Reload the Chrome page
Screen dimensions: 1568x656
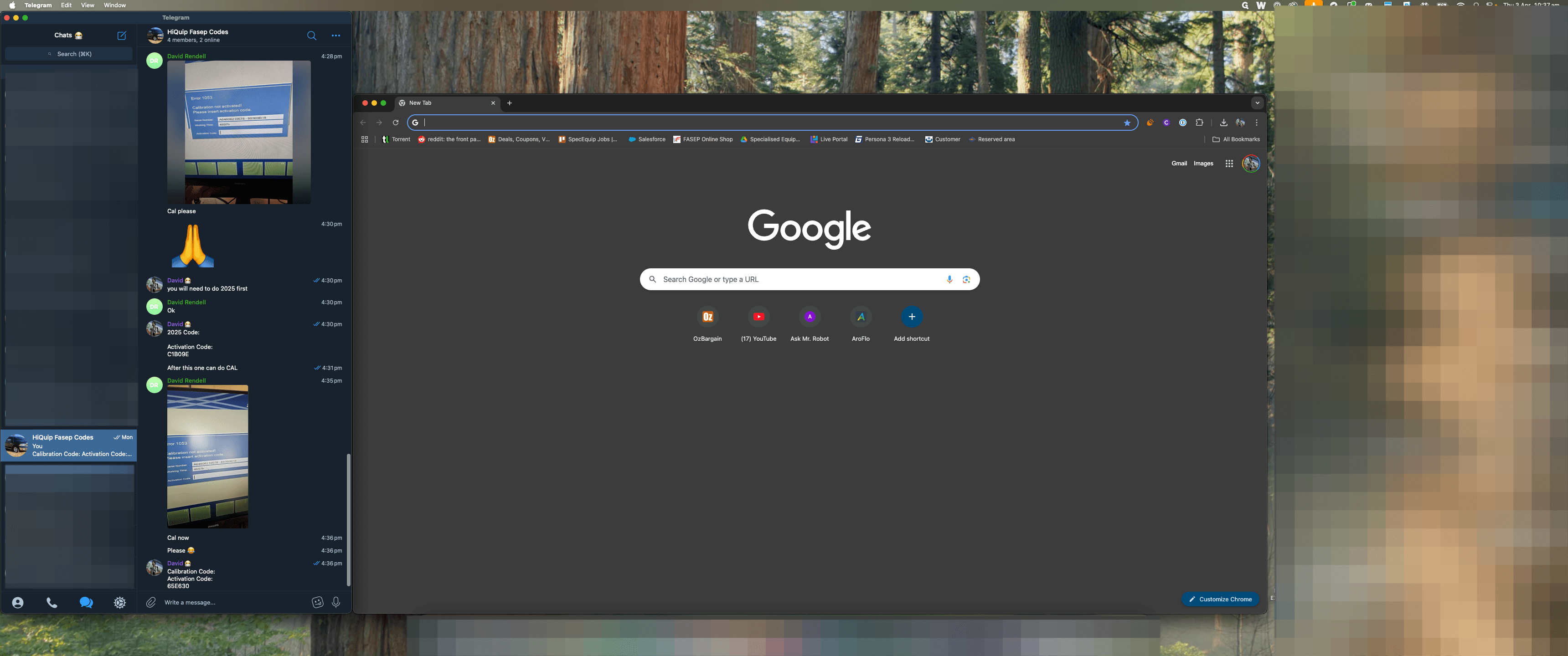[x=396, y=122]
